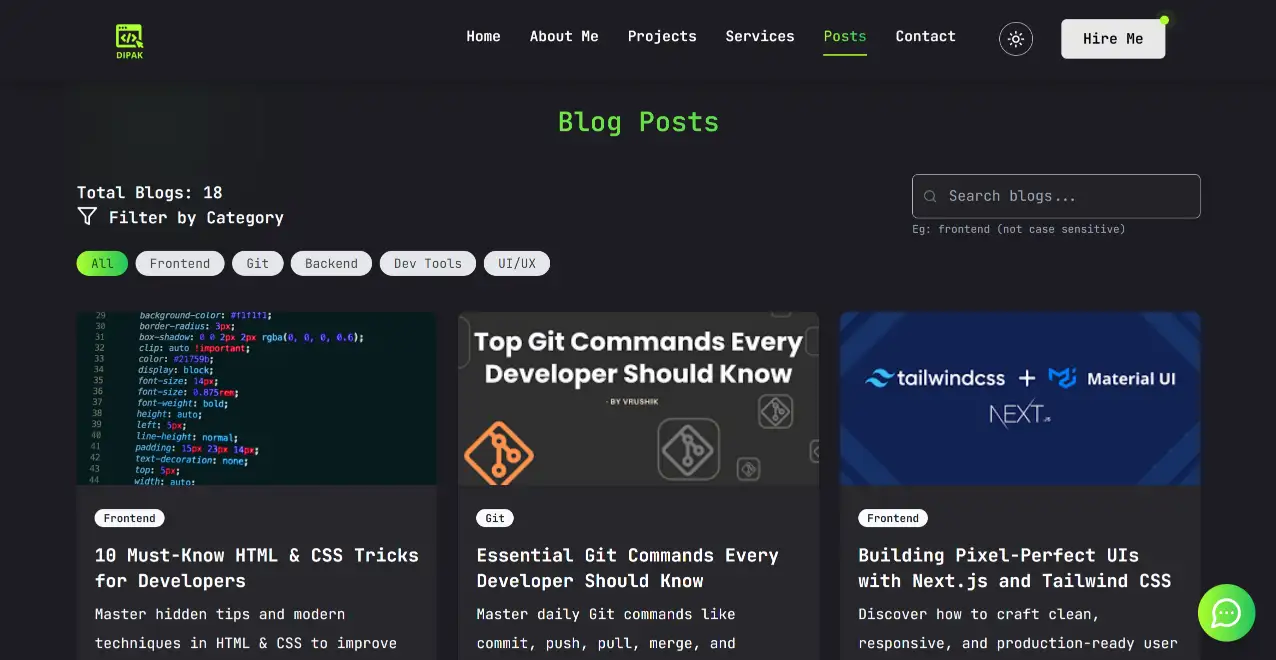Click the Hire Me button
This screenshot has height=660, width=1276.
(x=1112, y=38)
